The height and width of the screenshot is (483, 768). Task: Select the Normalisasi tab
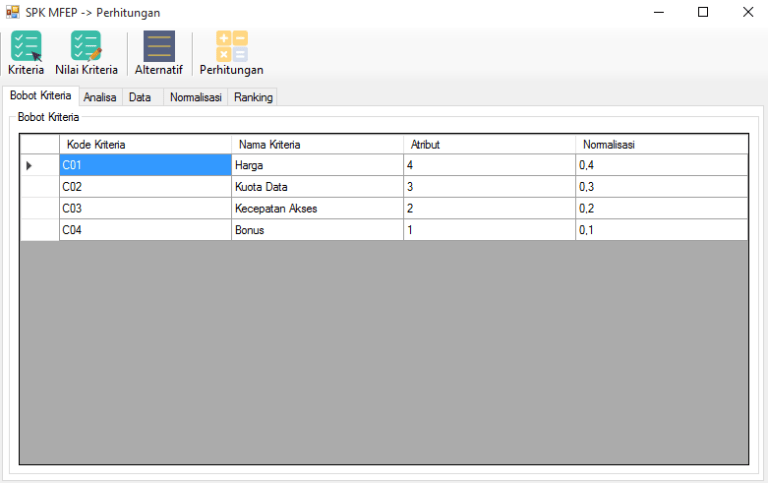(195, 97)
